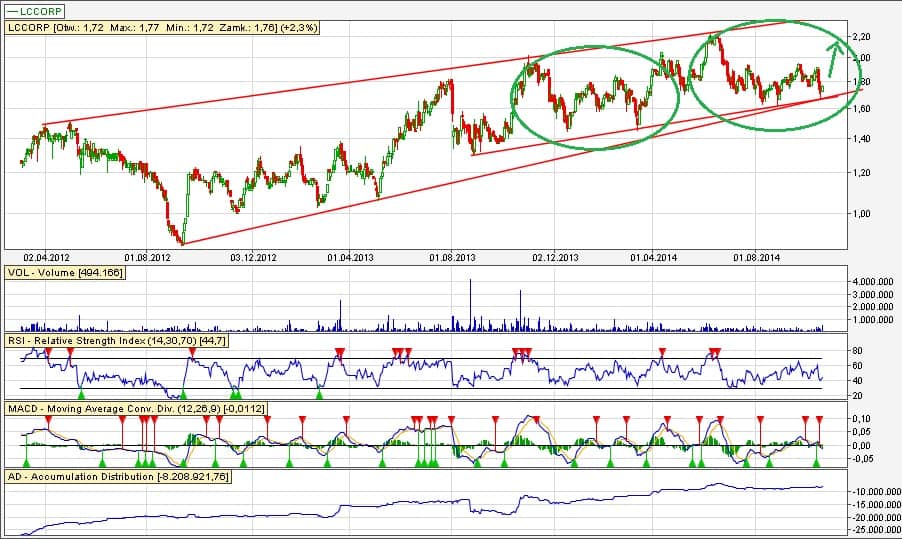The image size is (902, 541).
Task: Click the 02.12.2013 date axis label
Action: [x=554, y=257]
